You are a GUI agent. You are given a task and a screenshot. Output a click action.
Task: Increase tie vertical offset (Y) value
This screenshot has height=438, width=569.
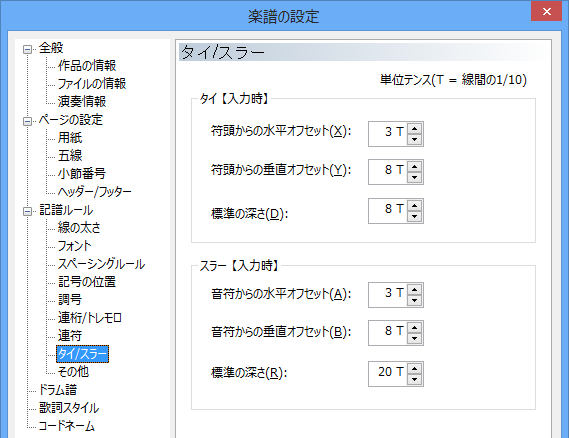pyautogui.click(x=414, y=167)
